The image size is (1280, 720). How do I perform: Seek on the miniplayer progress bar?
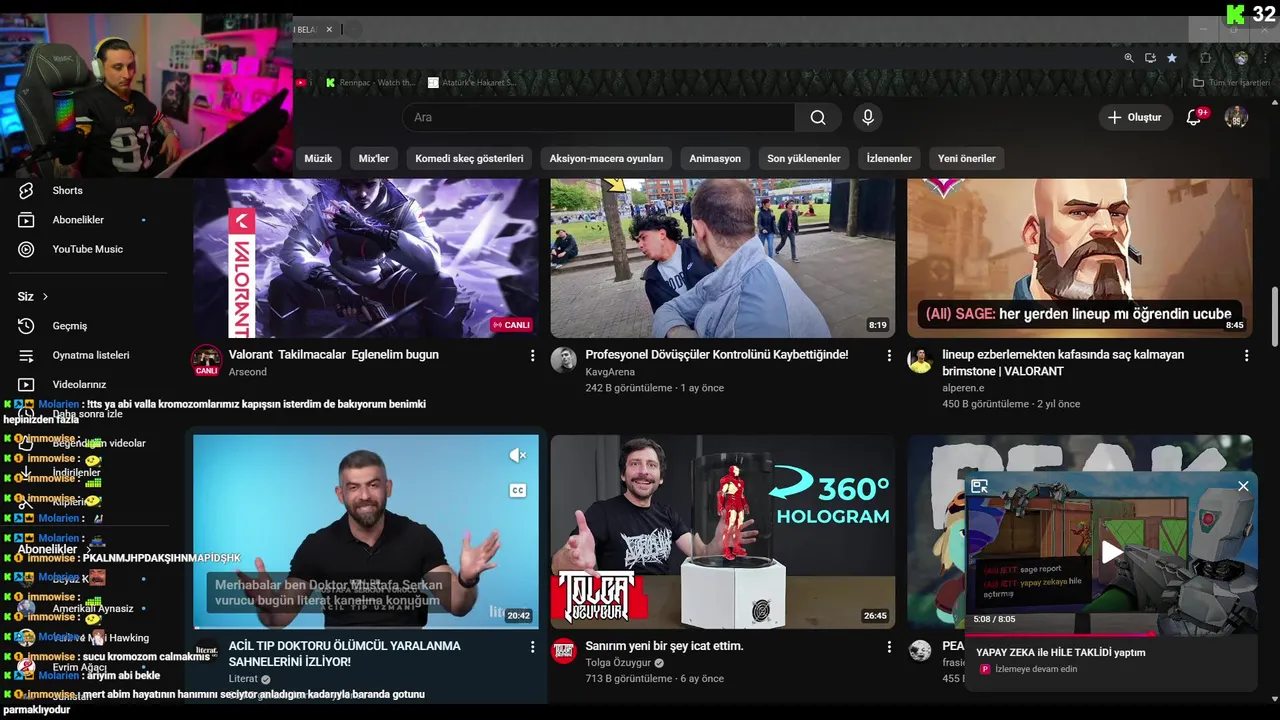coord(1111,634)
